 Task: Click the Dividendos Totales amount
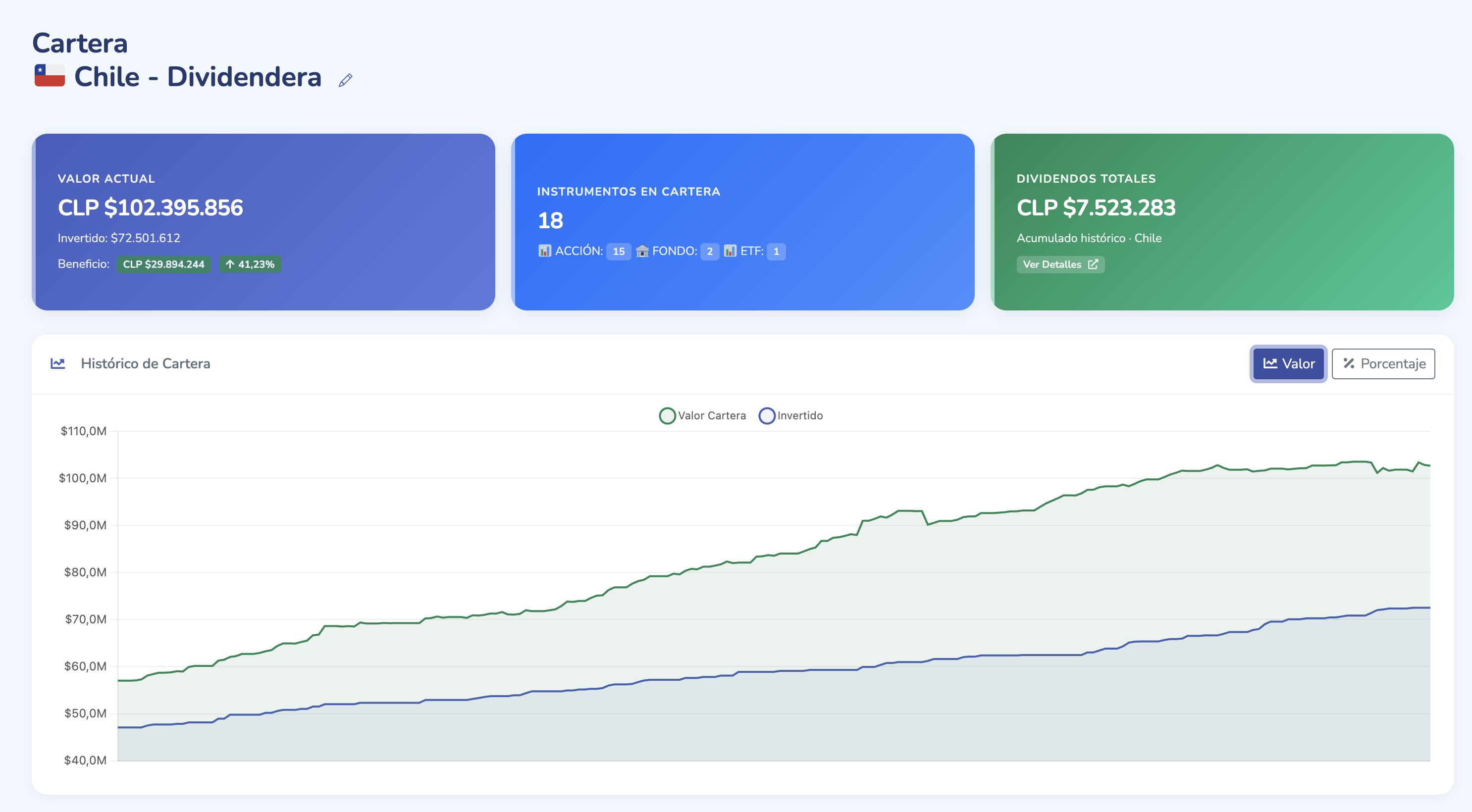(x=1096, y=207)
